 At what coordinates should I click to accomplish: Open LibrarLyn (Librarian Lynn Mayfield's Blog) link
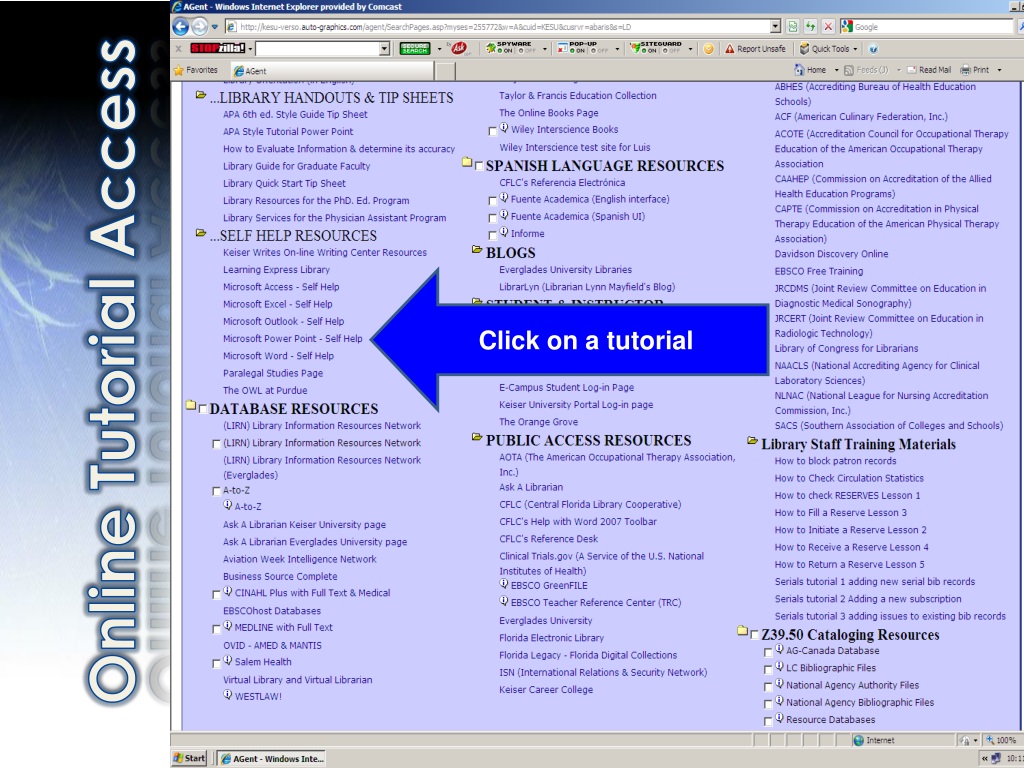[587, 287]
